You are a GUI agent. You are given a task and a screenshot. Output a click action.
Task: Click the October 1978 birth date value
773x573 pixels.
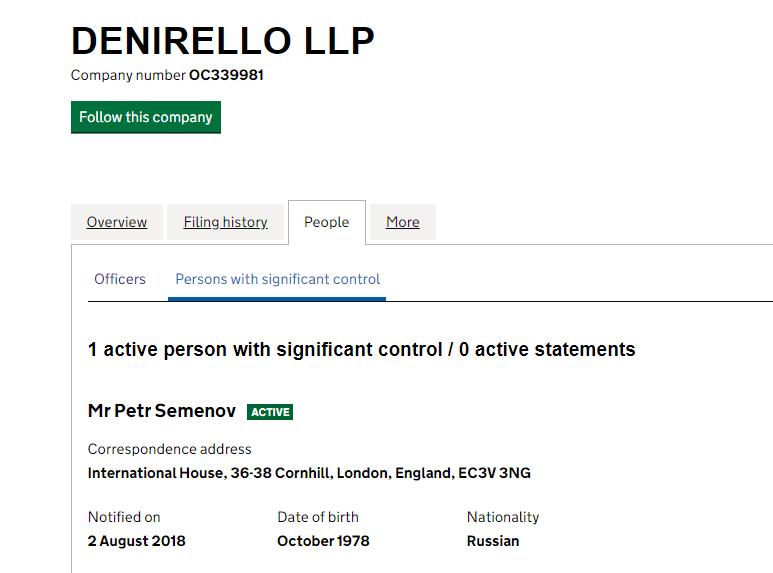pos(323,541)
